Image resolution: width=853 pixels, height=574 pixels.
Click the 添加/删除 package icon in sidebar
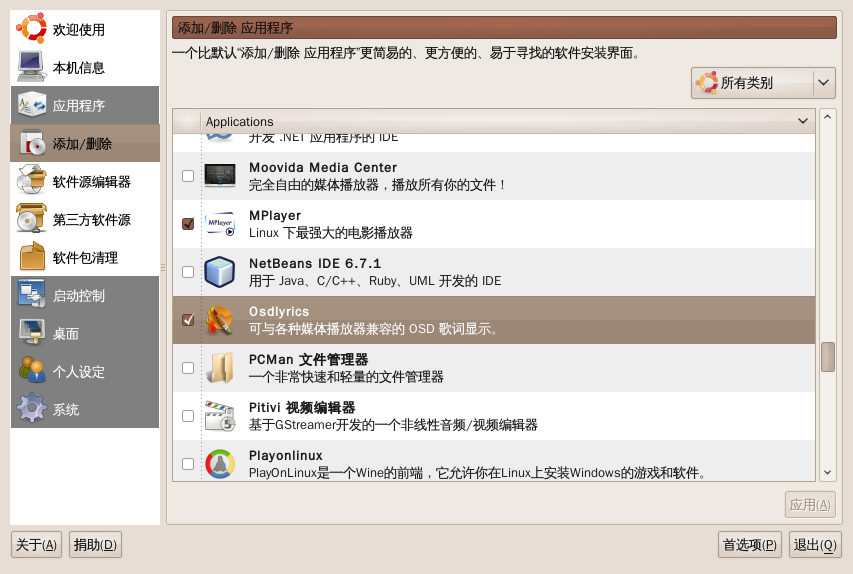(x=32, y=143)
